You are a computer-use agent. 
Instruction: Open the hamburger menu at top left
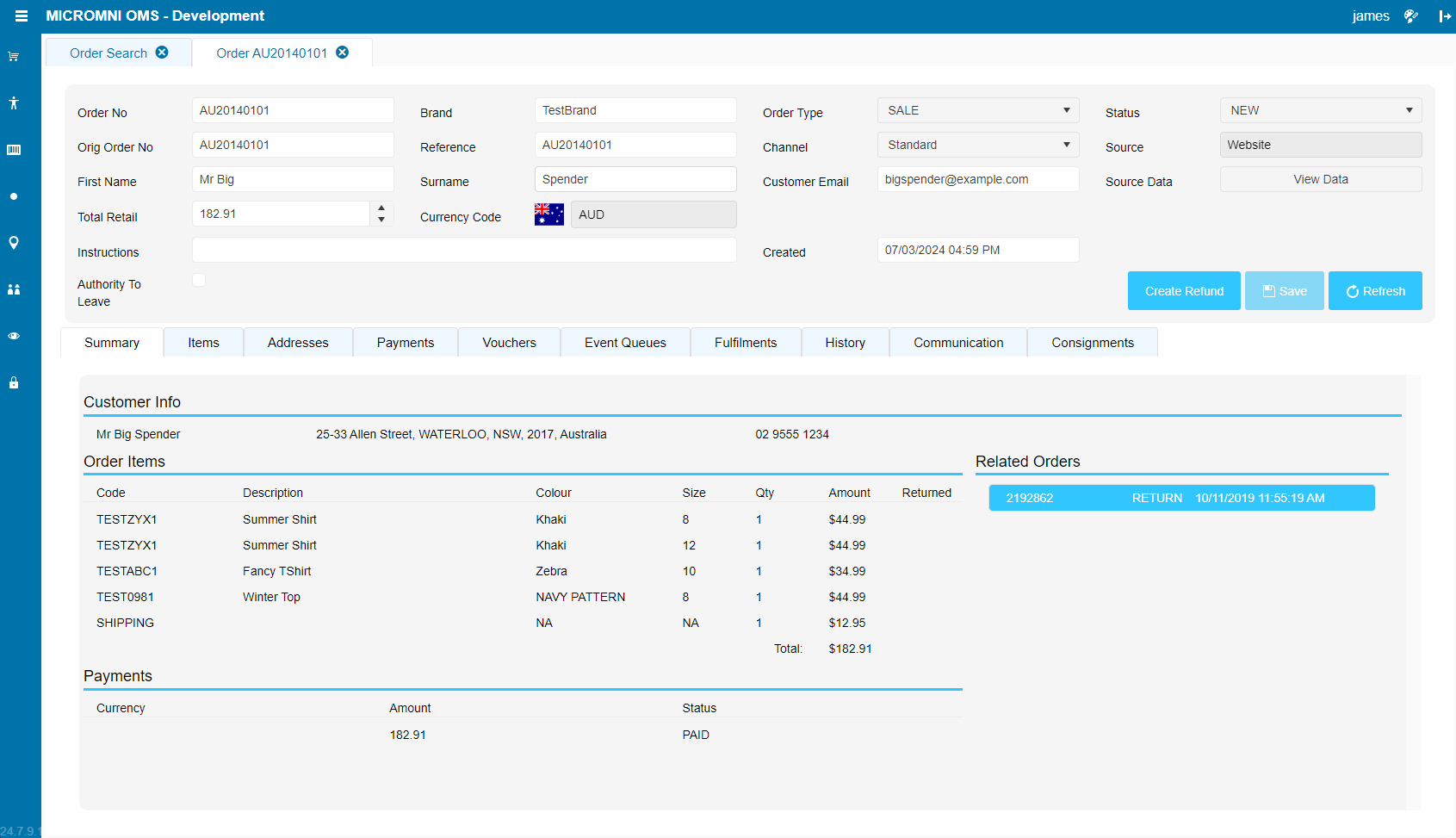[x=21, y=16]
